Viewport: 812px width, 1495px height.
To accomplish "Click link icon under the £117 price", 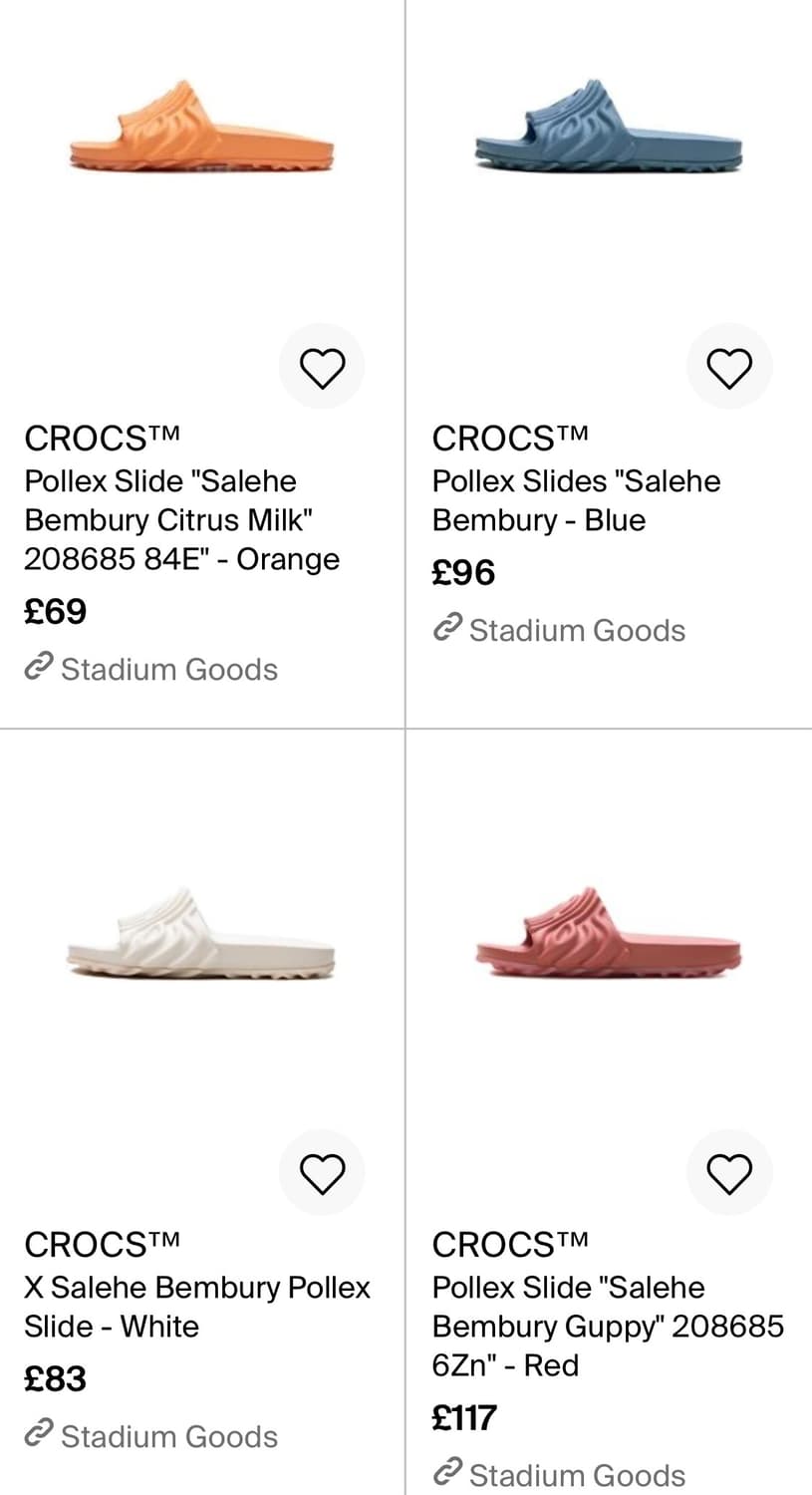I will tap(447, 1472).
